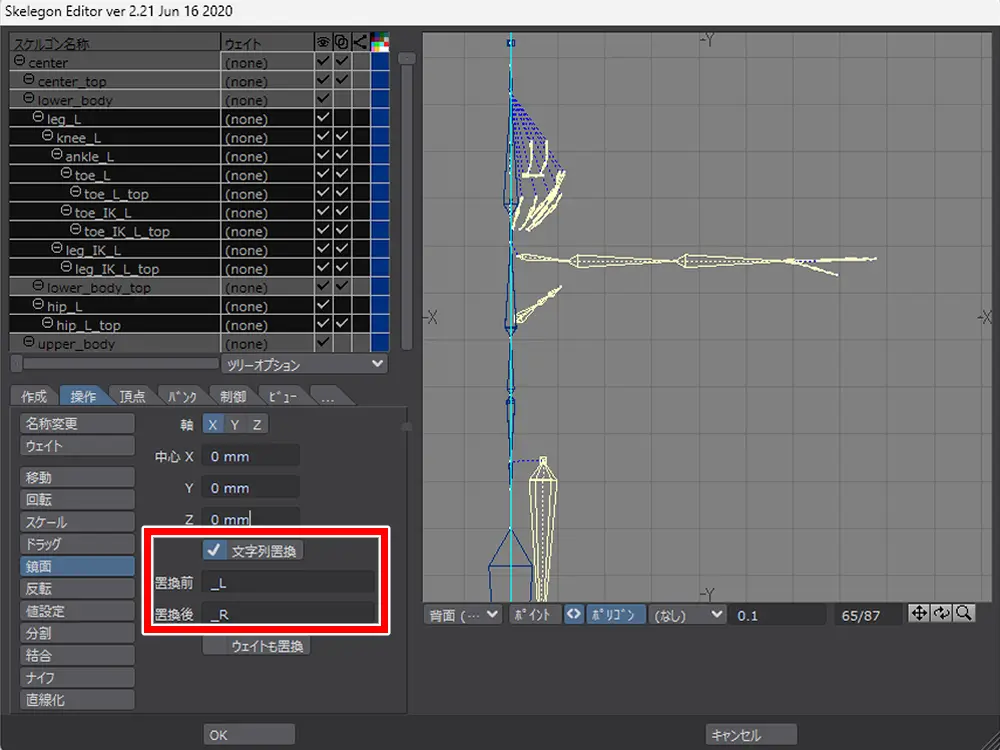Open the ツリーオプション dropdown
Viewport: 1000px width, 750px height.
point(304,365)
